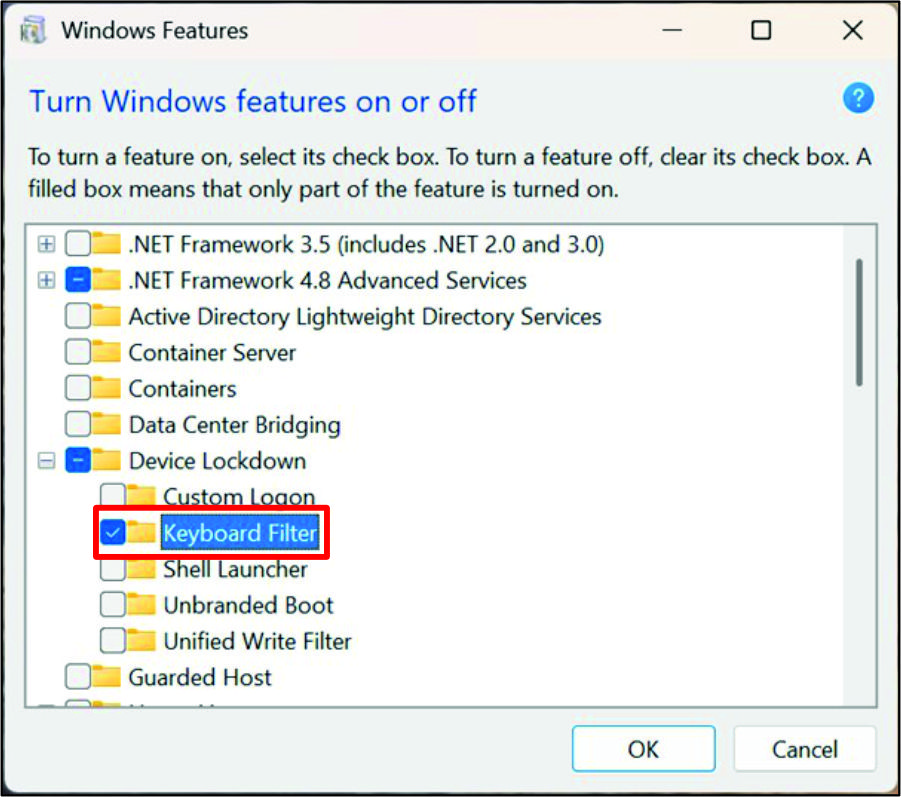Click the Containers folder icon
Viewport: 901px width, 797px height.
(106, 388)
